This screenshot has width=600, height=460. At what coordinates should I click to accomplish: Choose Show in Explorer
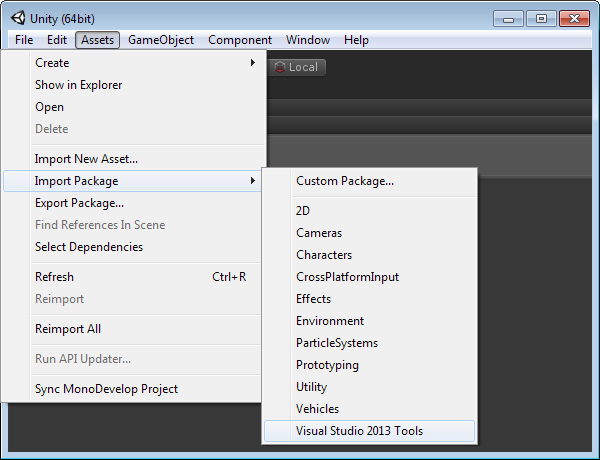click(134, 85)
